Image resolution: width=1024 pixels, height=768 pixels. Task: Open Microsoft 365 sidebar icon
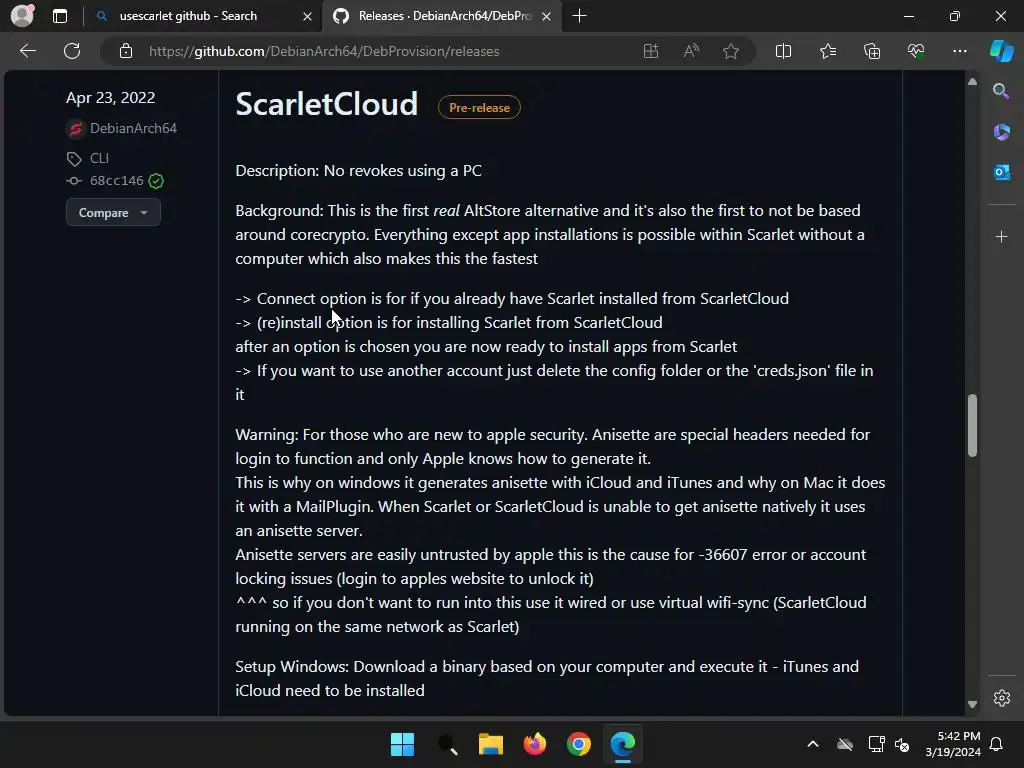click(x=1001, y=132)
